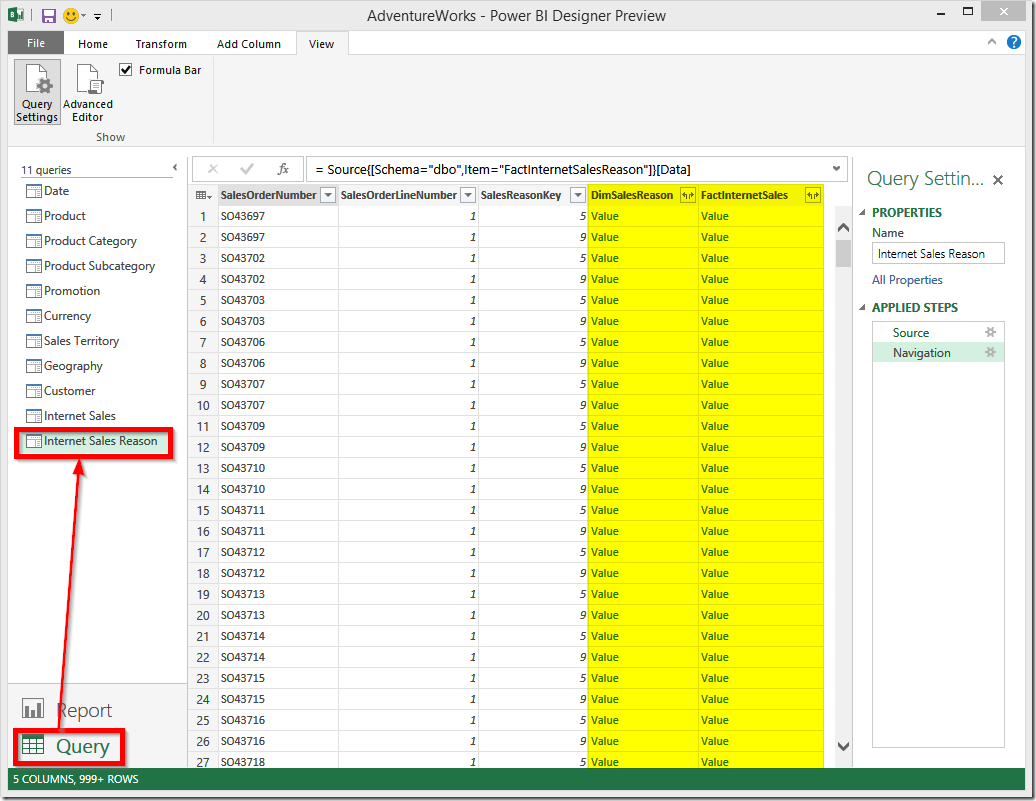Viewport: 1036px width, 801px height.
Task: Open the table menu icon in grid corner
Action: pyautogui.click(x=204, y=196)
